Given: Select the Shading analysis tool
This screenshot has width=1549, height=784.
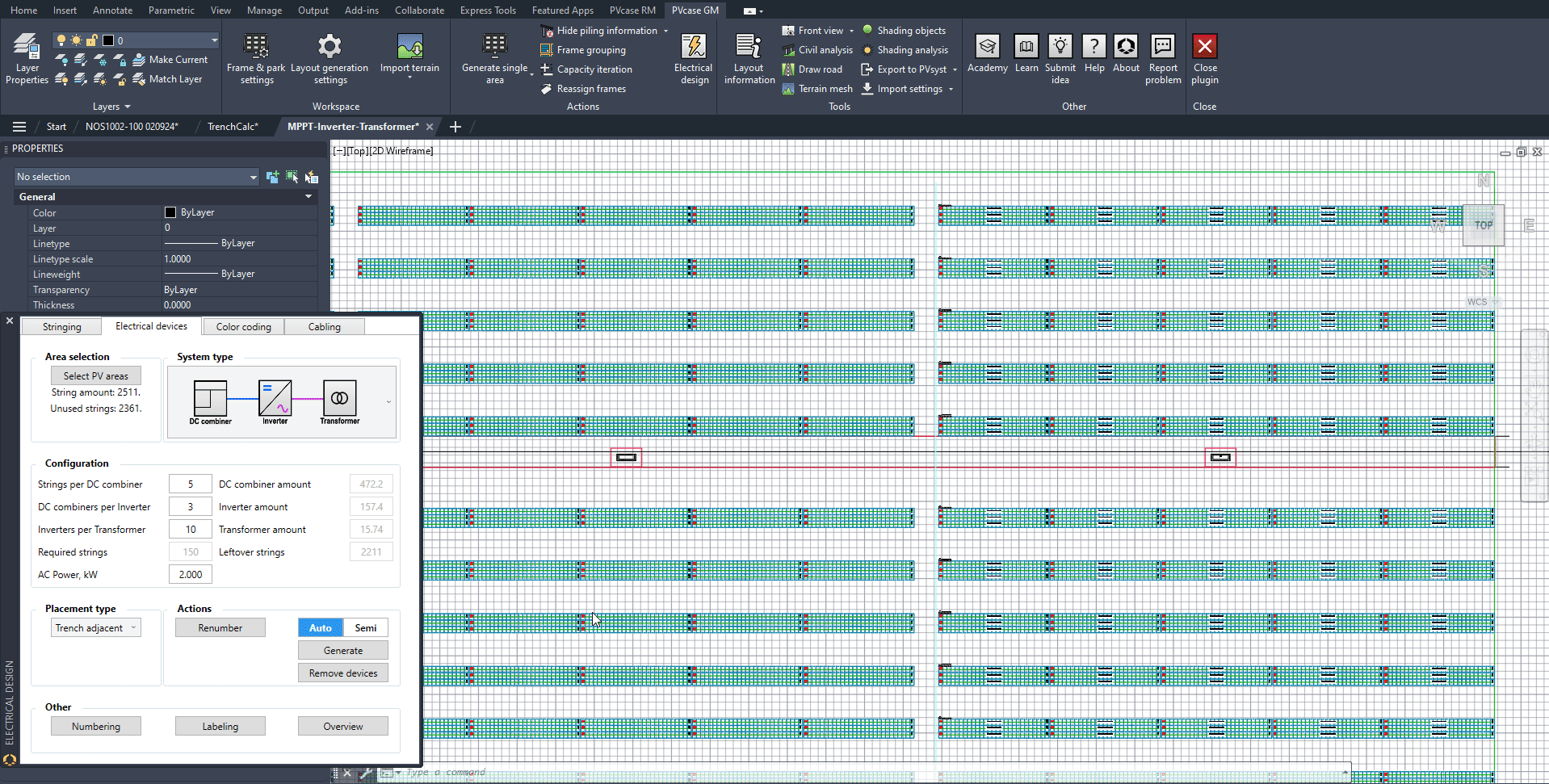Looking at the screenshot, I should click(912, 50).
